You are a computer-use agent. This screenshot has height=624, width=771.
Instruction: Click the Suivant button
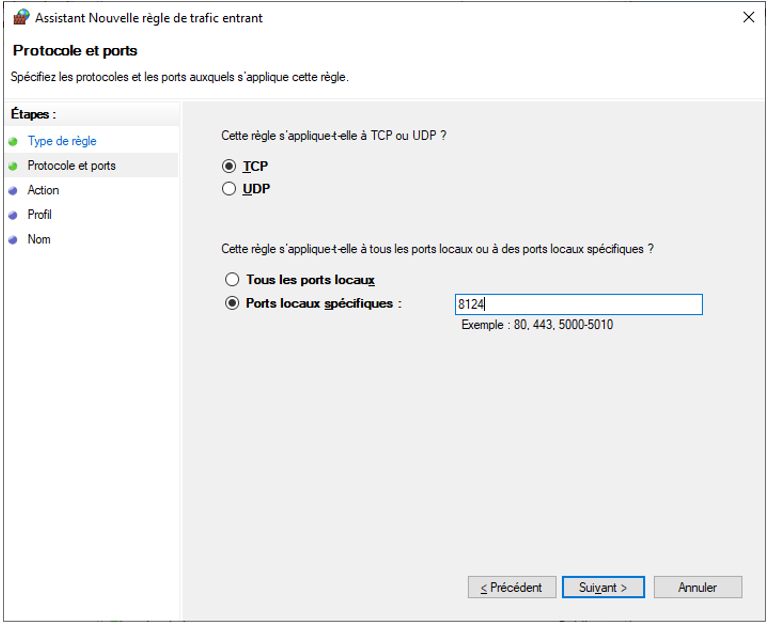coord(603,587)
